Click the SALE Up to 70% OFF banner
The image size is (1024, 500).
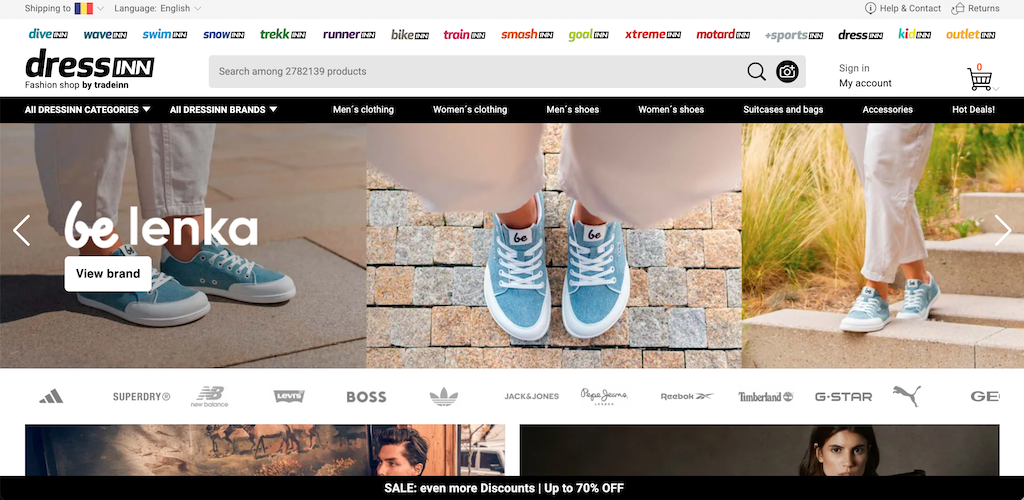pos(504,488)
